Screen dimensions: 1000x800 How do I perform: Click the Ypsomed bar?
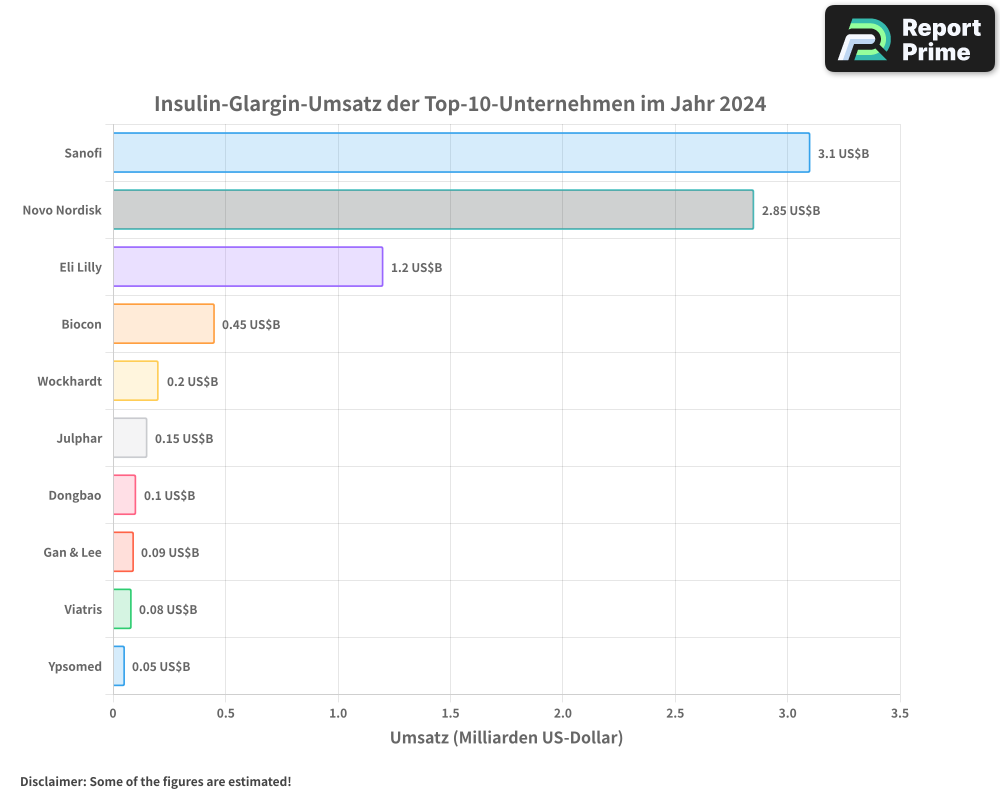119,666
